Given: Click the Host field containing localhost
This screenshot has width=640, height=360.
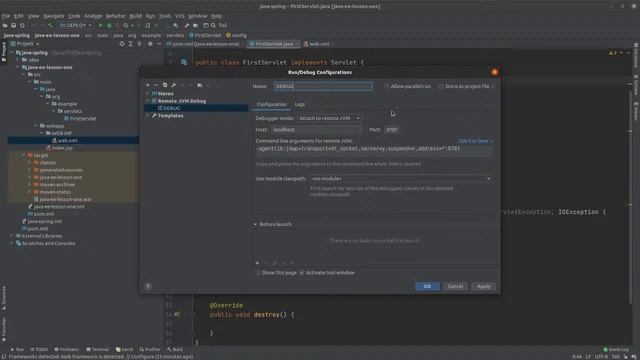Looking at the screenshot, I should point(316,130).
